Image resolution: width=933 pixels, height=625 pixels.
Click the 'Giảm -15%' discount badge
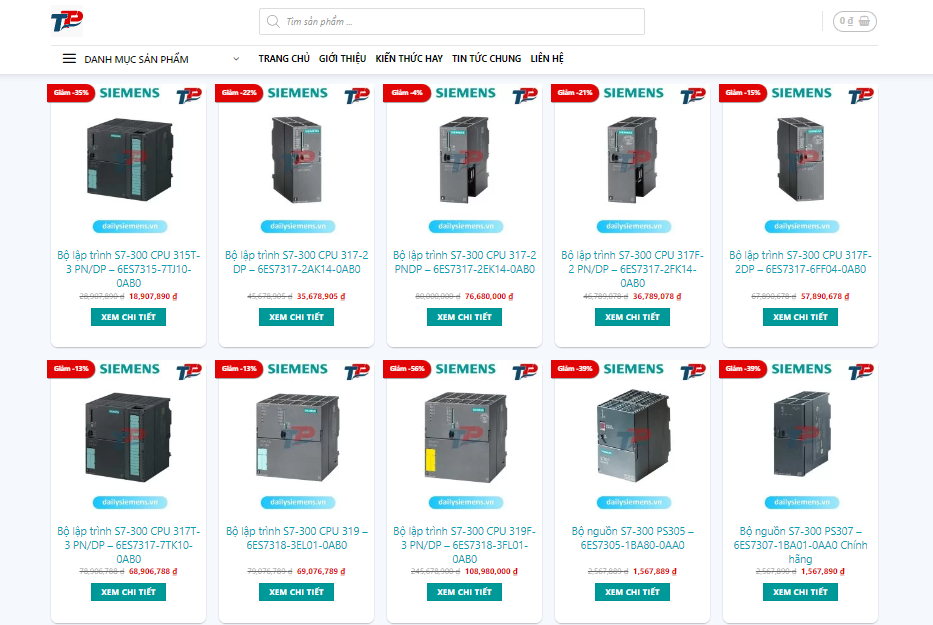pos(743,93)
